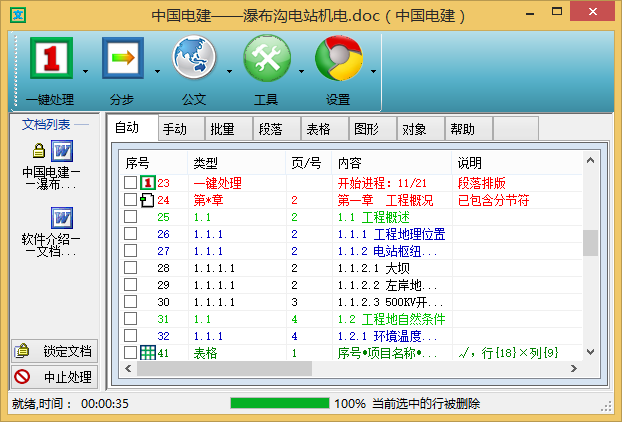Select the checkbox for row 30 500KV开
This screenshot has width=622, height=422.
pyautogui.click(x=131, y=302)
